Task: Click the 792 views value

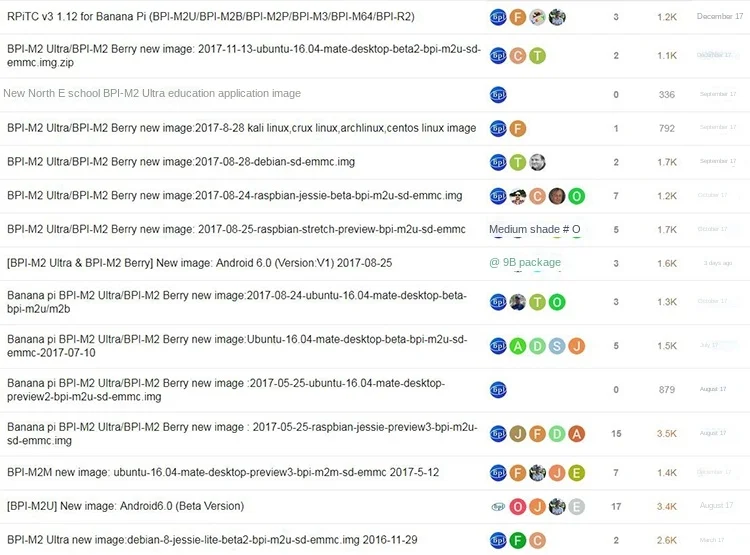Action: [x=666, y=129]
